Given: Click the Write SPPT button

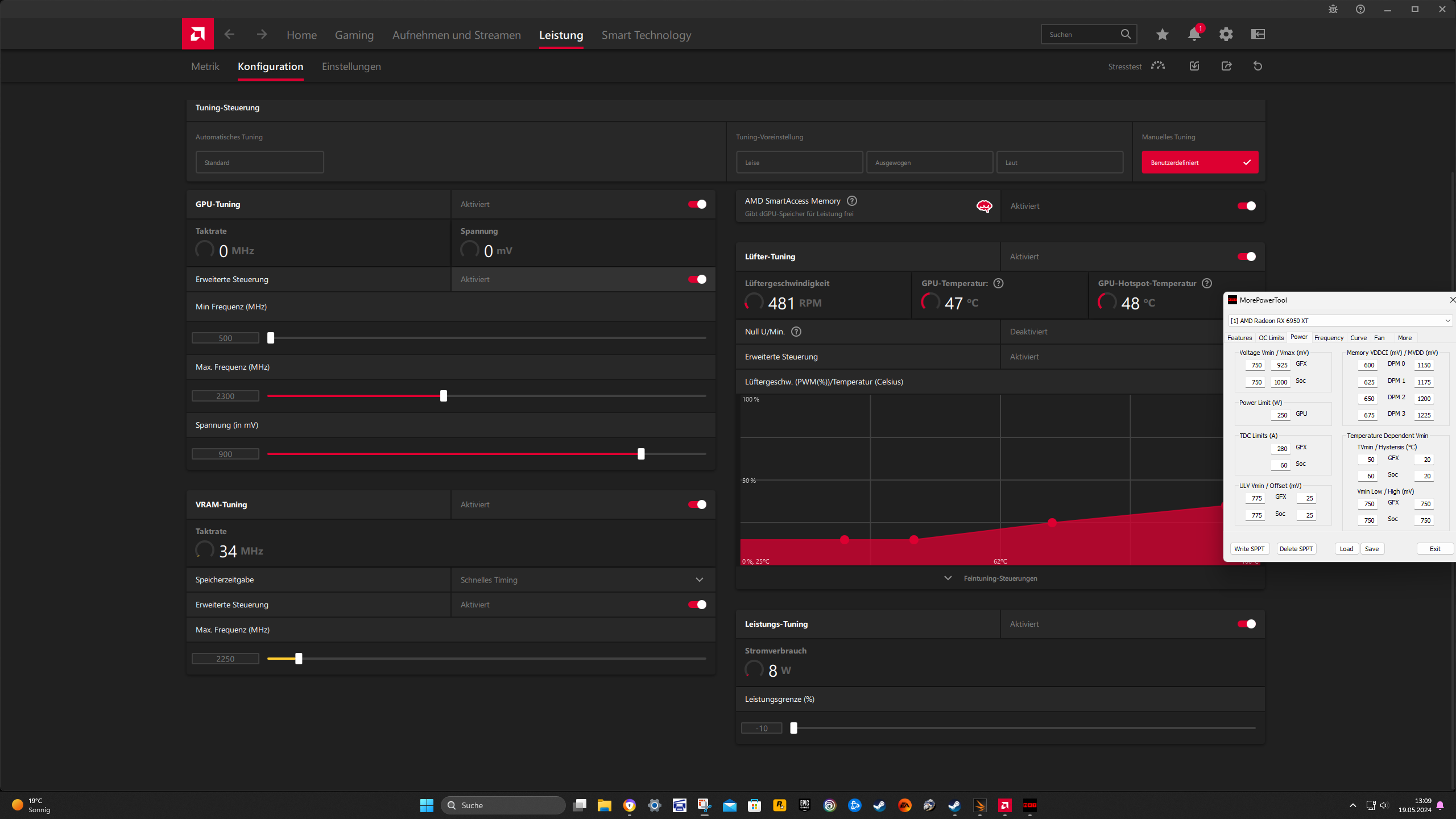Looking at the screenshot, I should point(1249,549).
